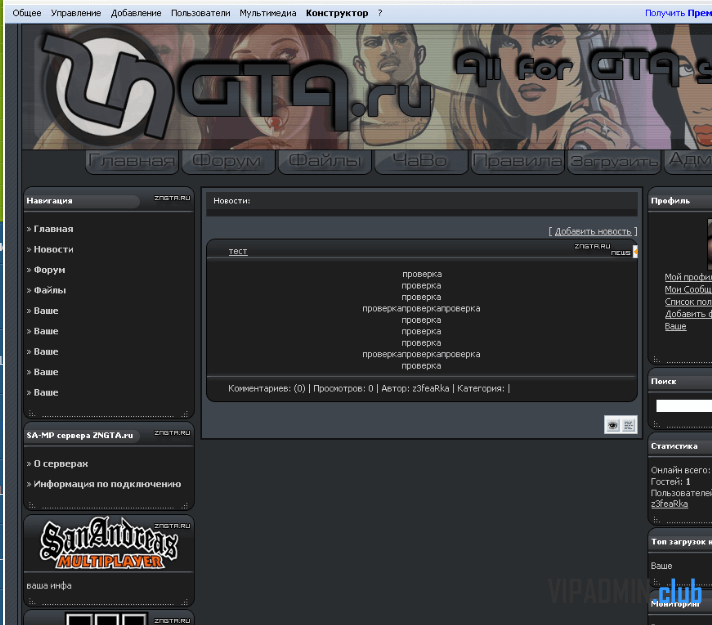The width and height of the screenshot is (712, 625).
Task: Open the Файлы header tab
Action: point(325,161)
